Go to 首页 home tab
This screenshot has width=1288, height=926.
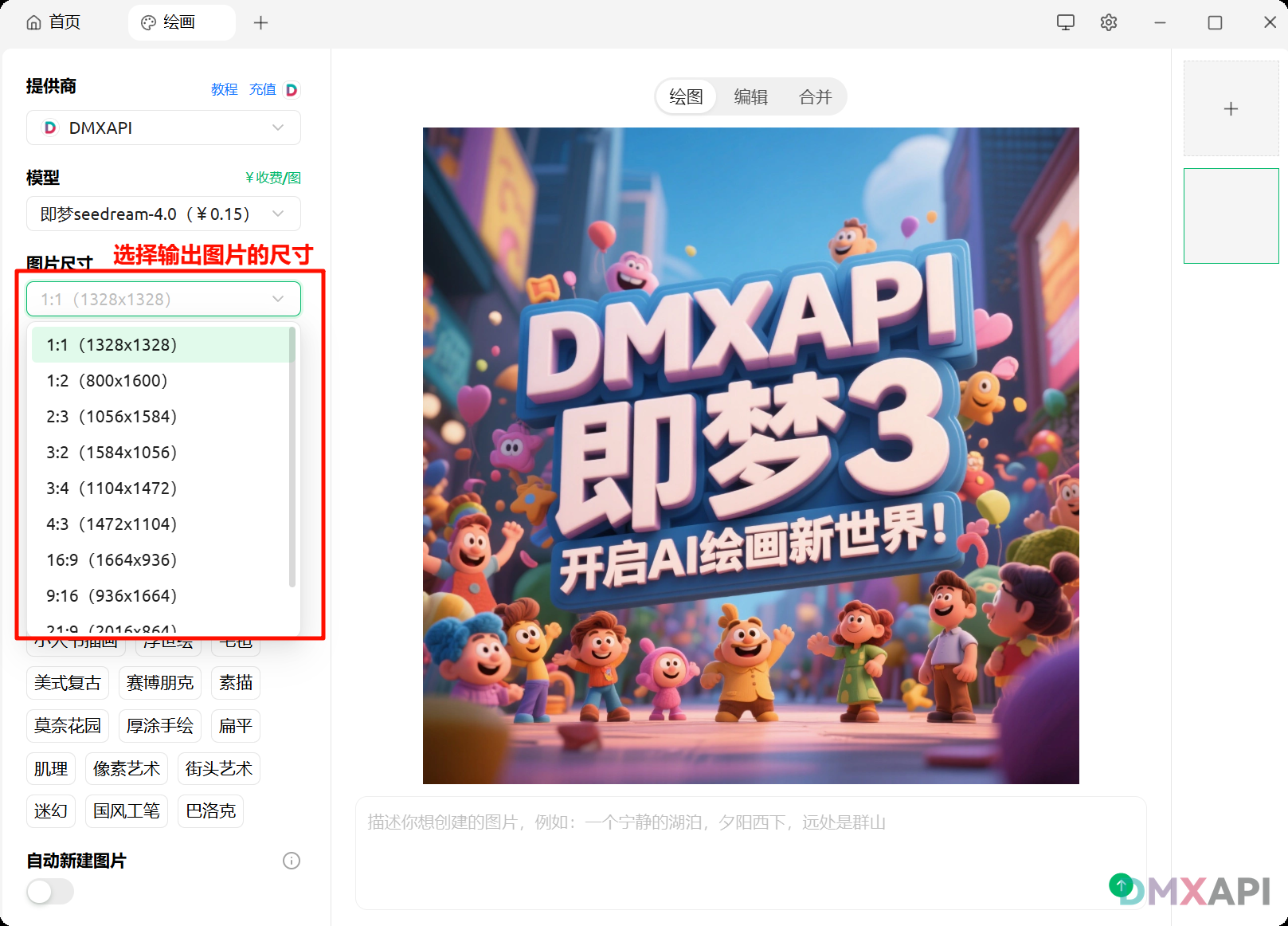(x=53, y=22)
